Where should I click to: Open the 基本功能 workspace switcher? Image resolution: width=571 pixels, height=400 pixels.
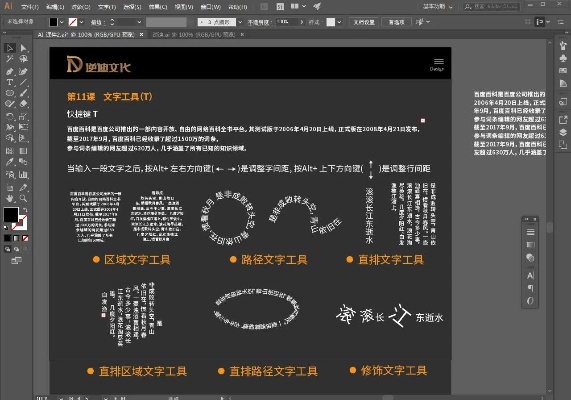click(x=438, y=7)
